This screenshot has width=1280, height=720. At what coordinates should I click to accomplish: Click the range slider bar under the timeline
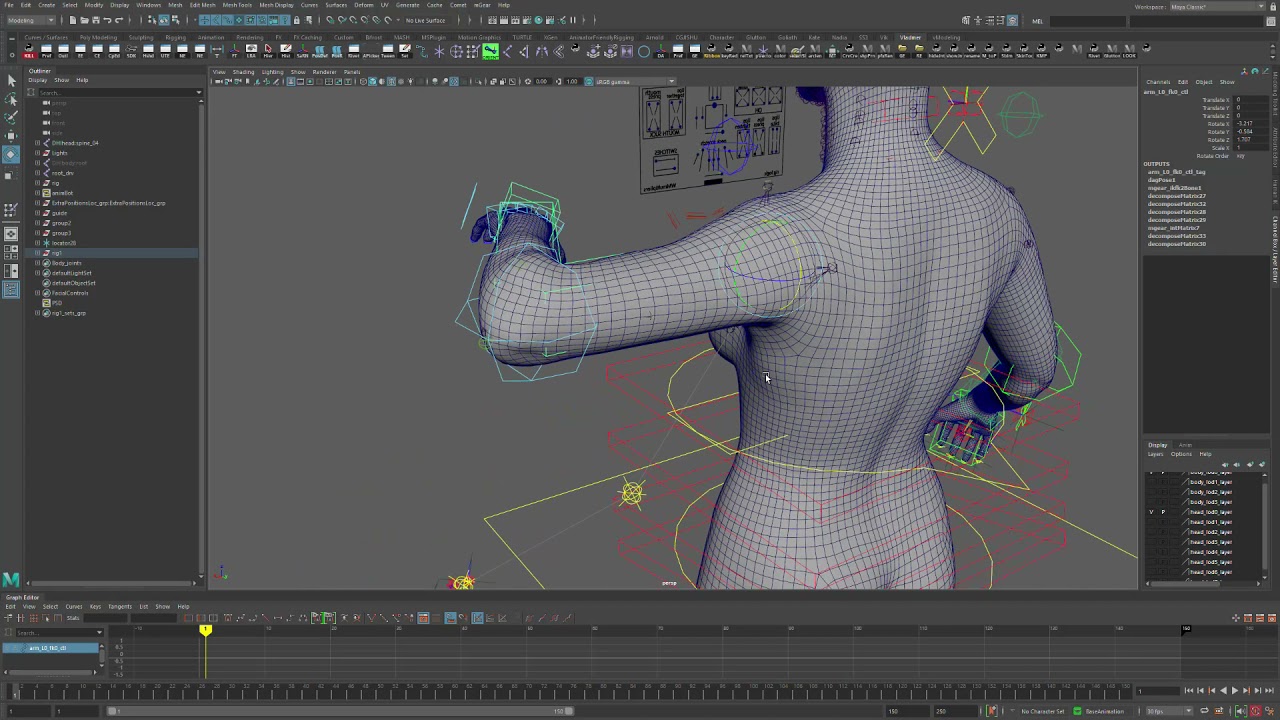(340, 711)
